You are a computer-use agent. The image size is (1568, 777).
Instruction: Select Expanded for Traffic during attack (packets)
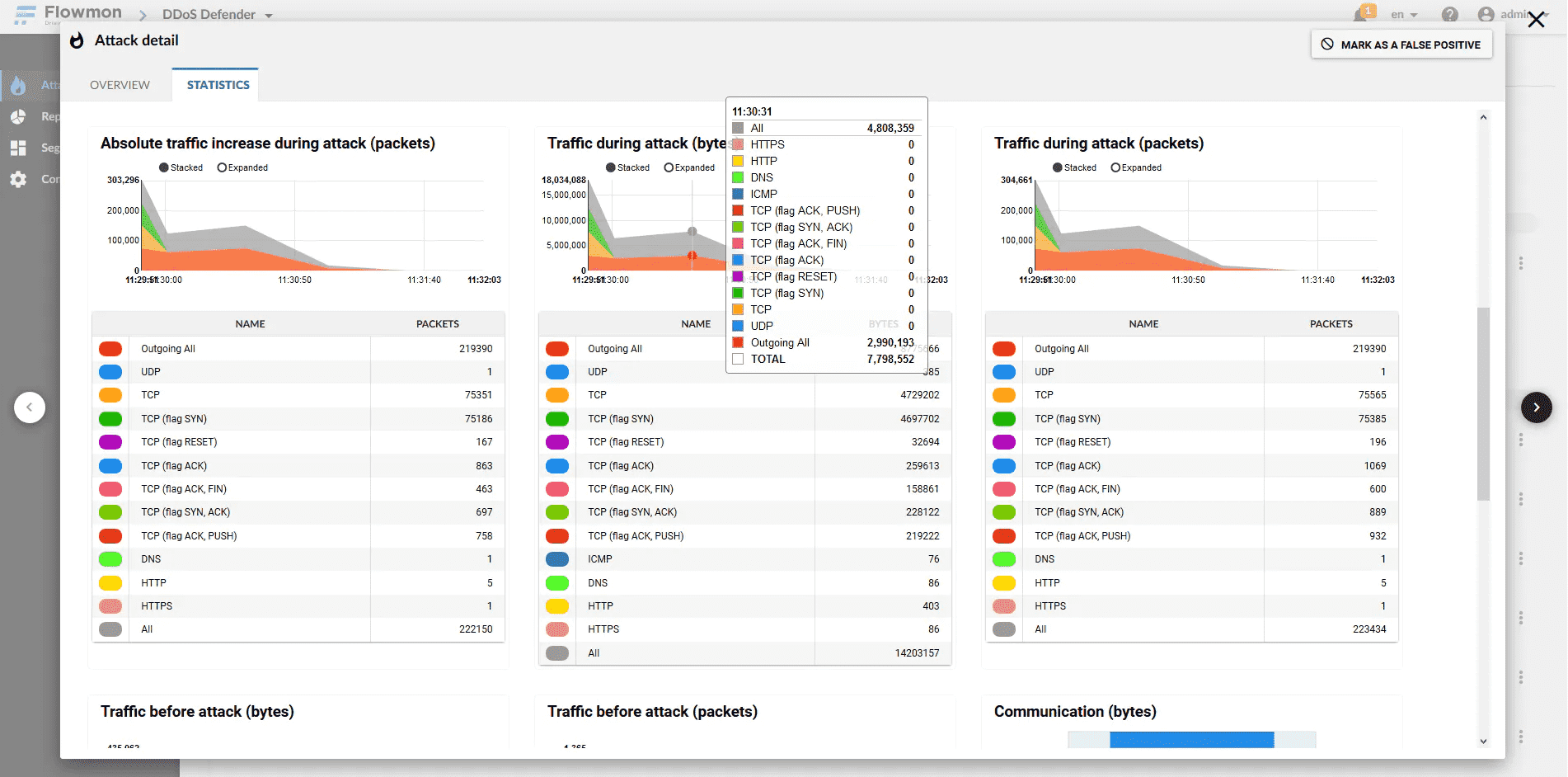(1115, 167)
